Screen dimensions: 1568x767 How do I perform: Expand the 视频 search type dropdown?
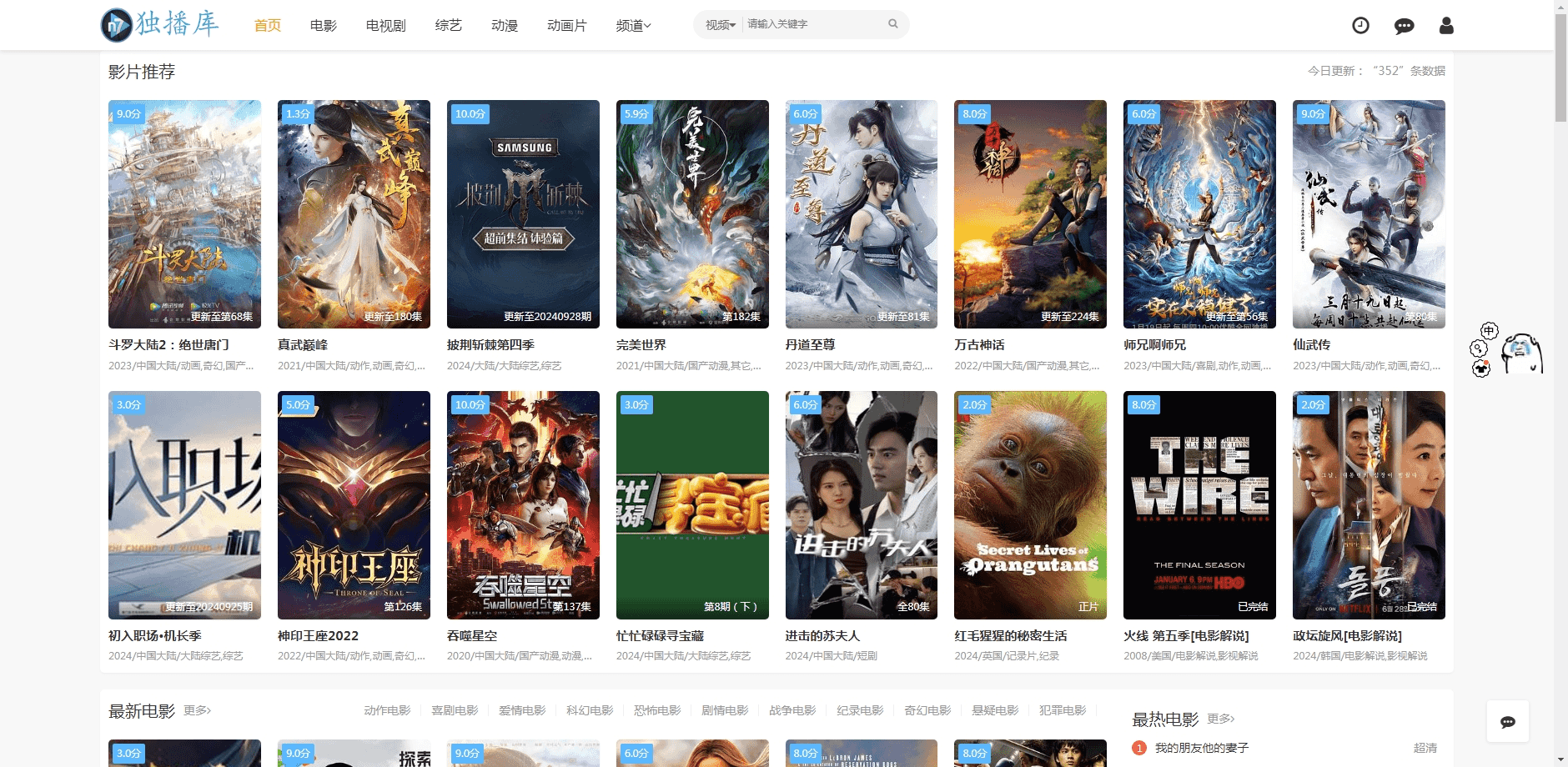(x=721, y=25)
